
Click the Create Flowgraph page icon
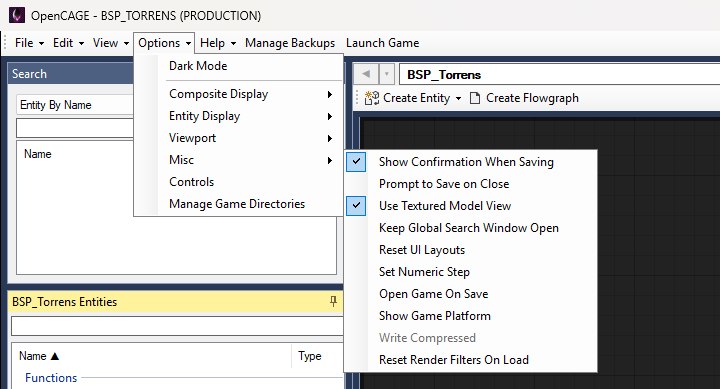click(x=475, y=98)
